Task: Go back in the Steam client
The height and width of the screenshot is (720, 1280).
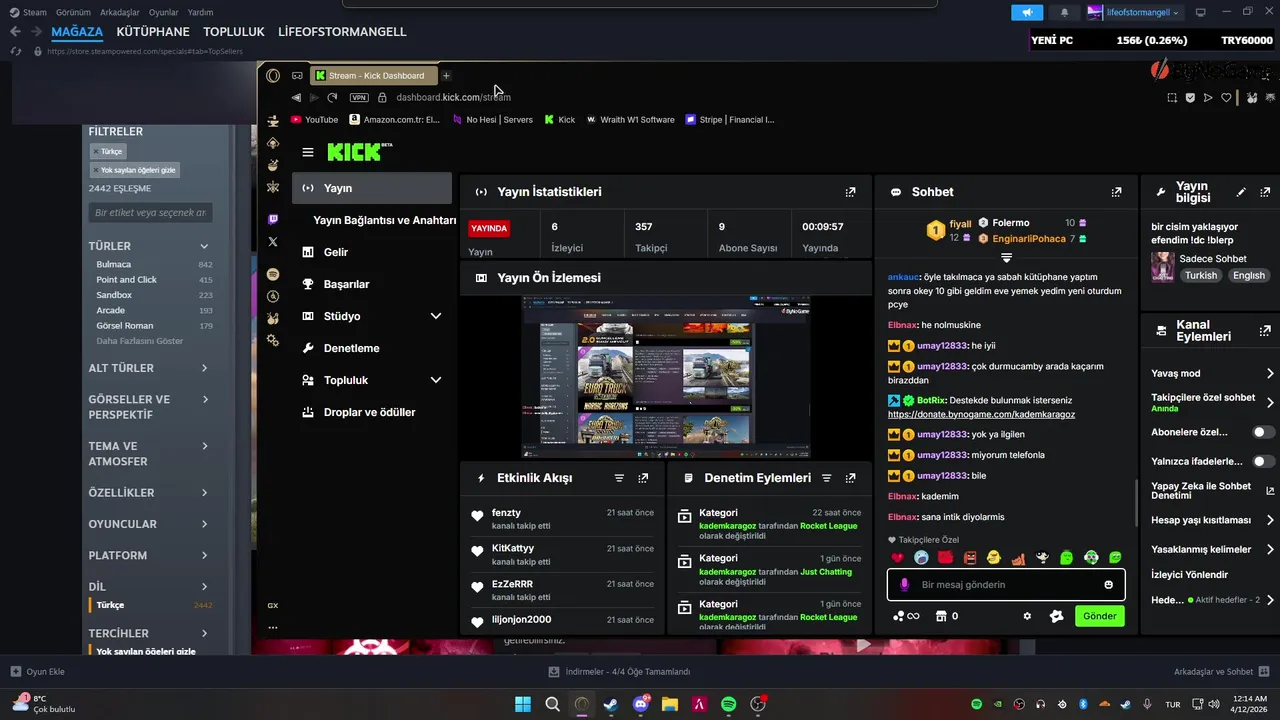Action: [x=14, y=32]
